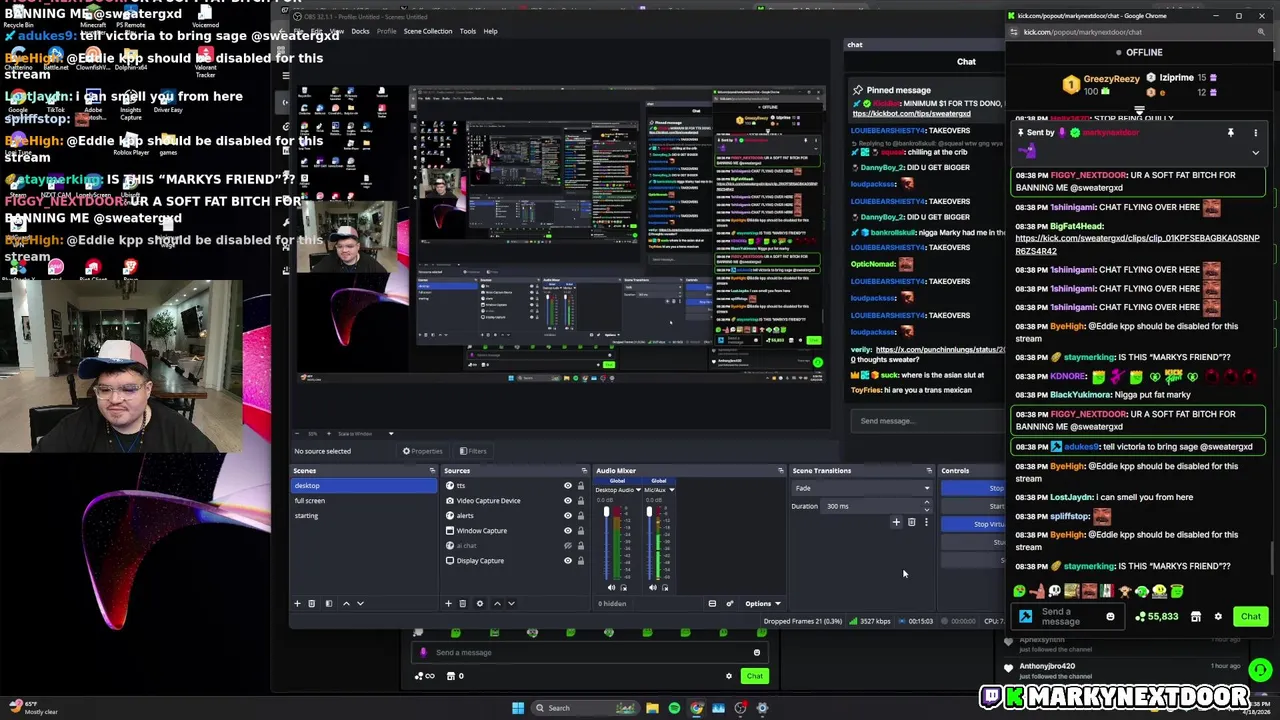Open source properties gear in Sources panel

pyautogui.click(x=479, y=603)
